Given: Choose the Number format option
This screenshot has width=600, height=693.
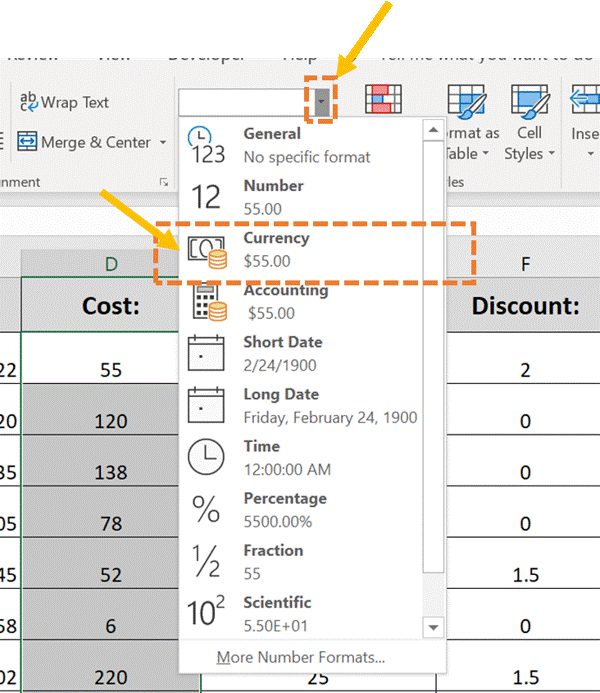Looking at the screenshot, I should coord(300,197).
